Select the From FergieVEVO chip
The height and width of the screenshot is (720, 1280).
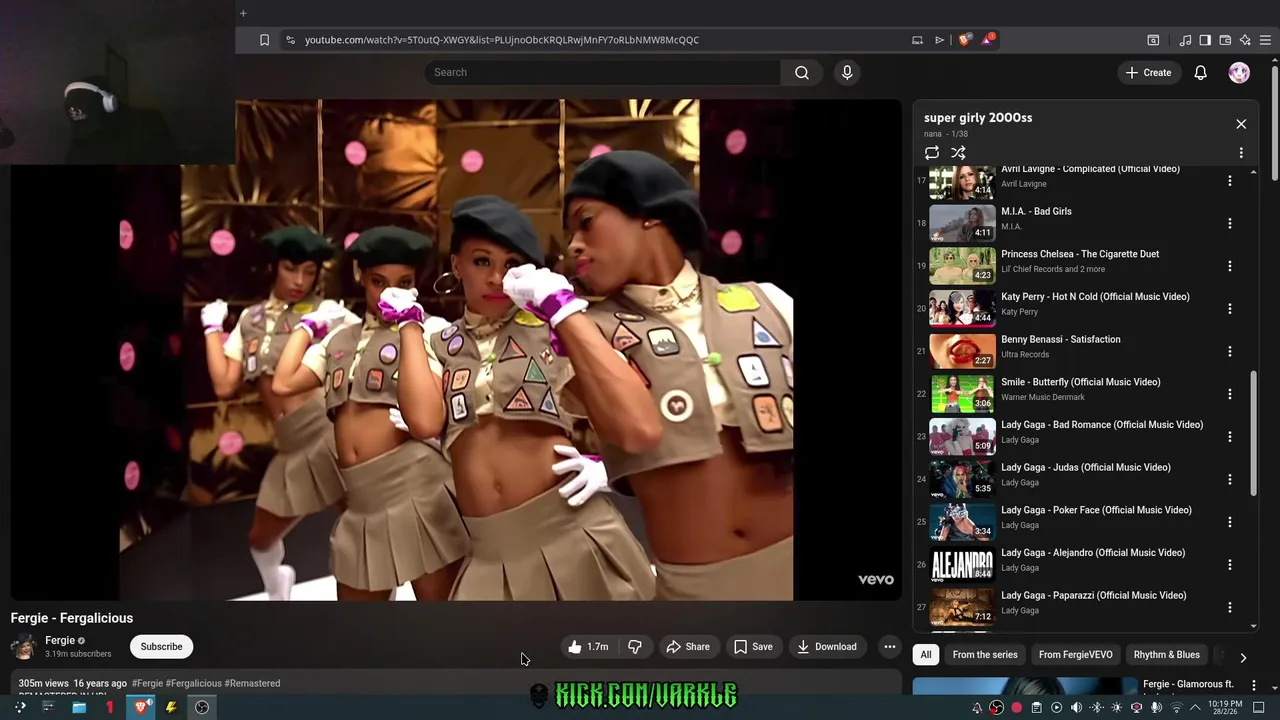tap(1075, 655)
